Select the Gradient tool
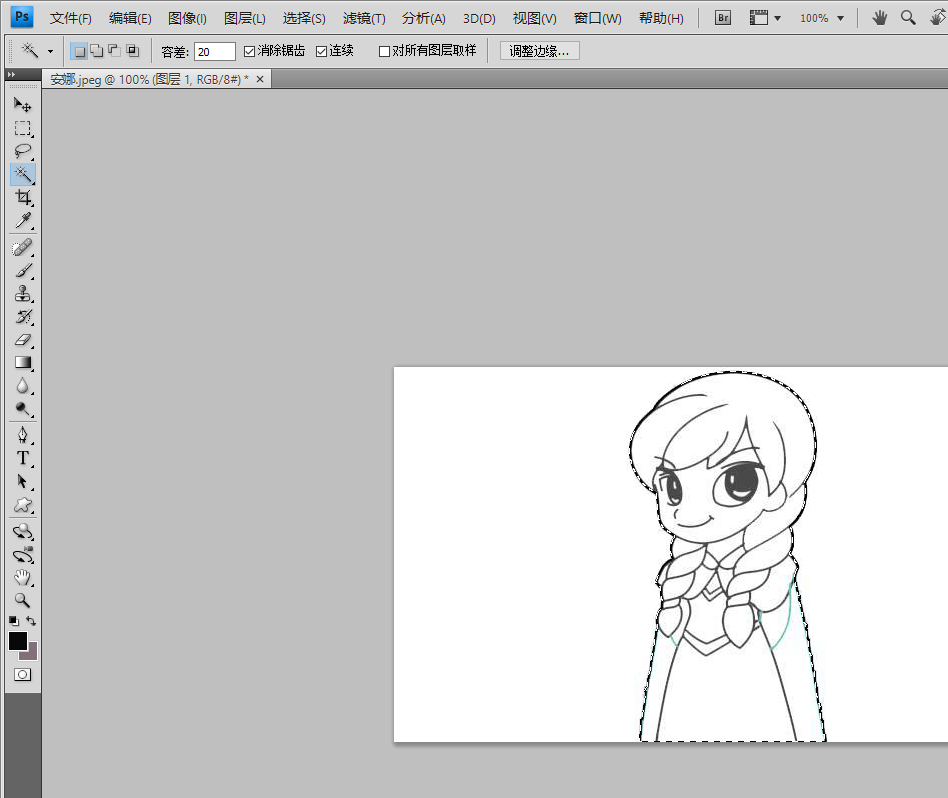 [x=22, y=362]
